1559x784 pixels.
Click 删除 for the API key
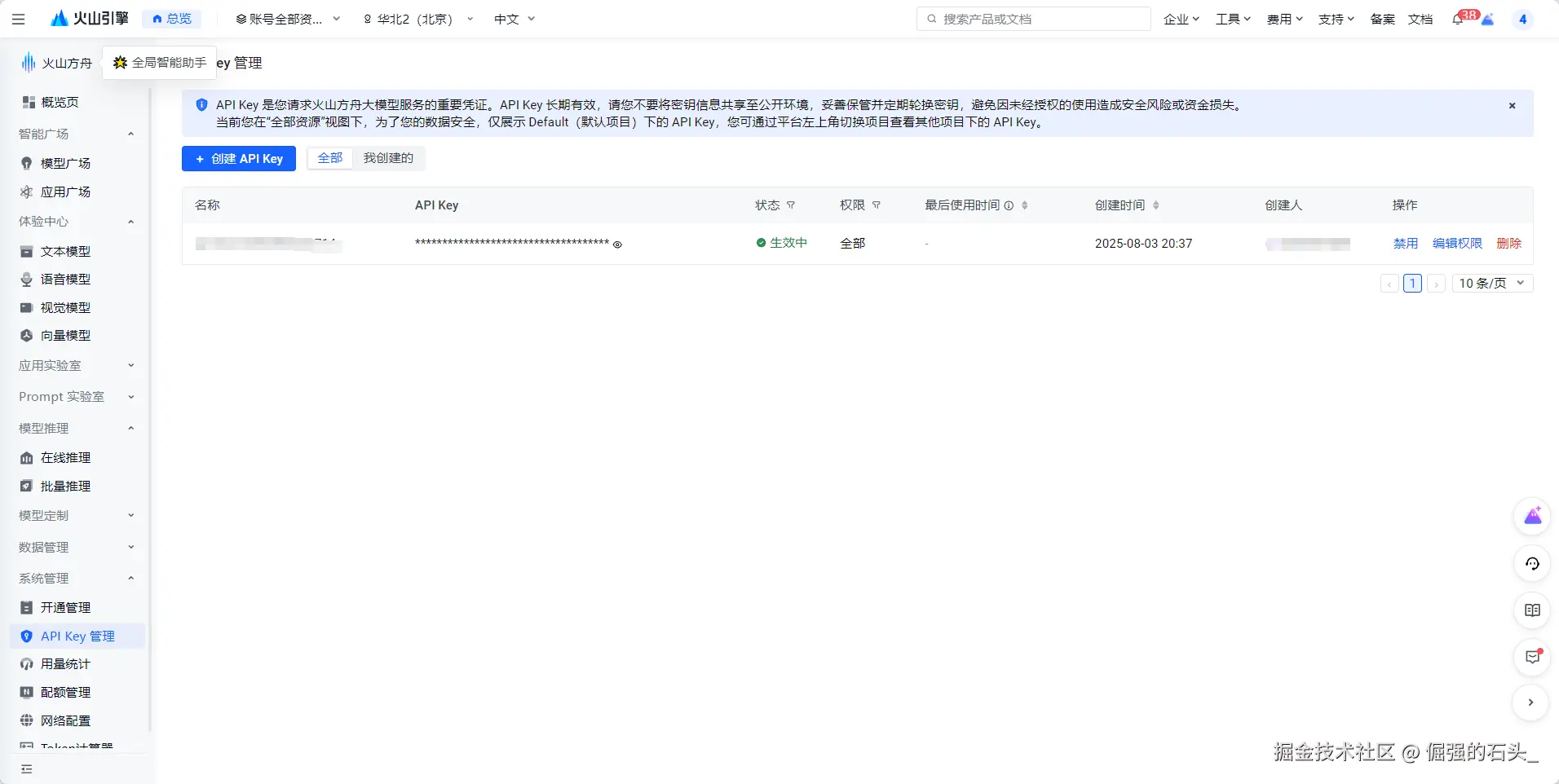(1509, 244)
